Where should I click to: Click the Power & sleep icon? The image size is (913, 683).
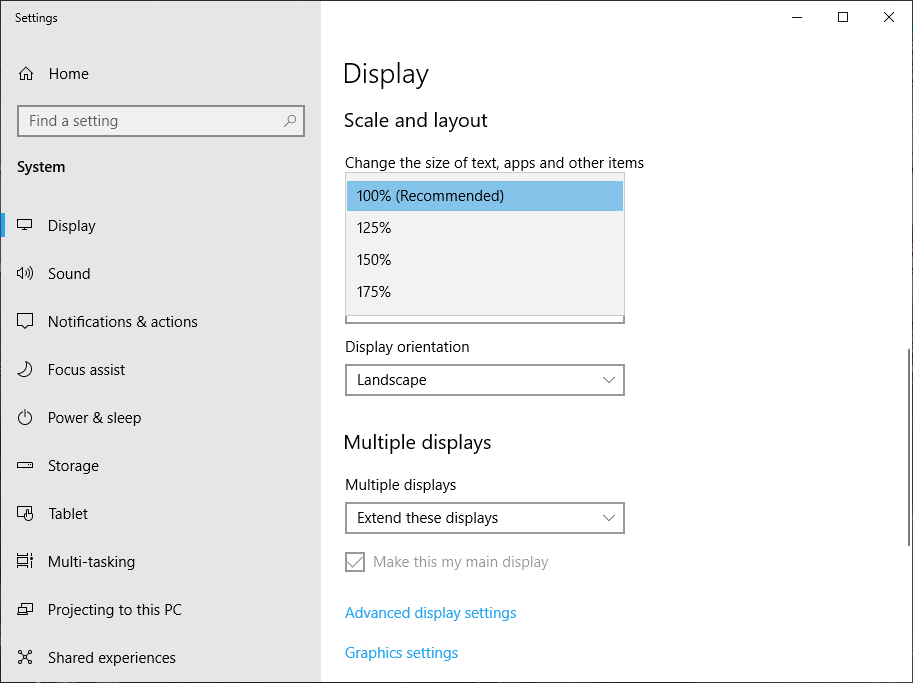[x=26, y=418]
